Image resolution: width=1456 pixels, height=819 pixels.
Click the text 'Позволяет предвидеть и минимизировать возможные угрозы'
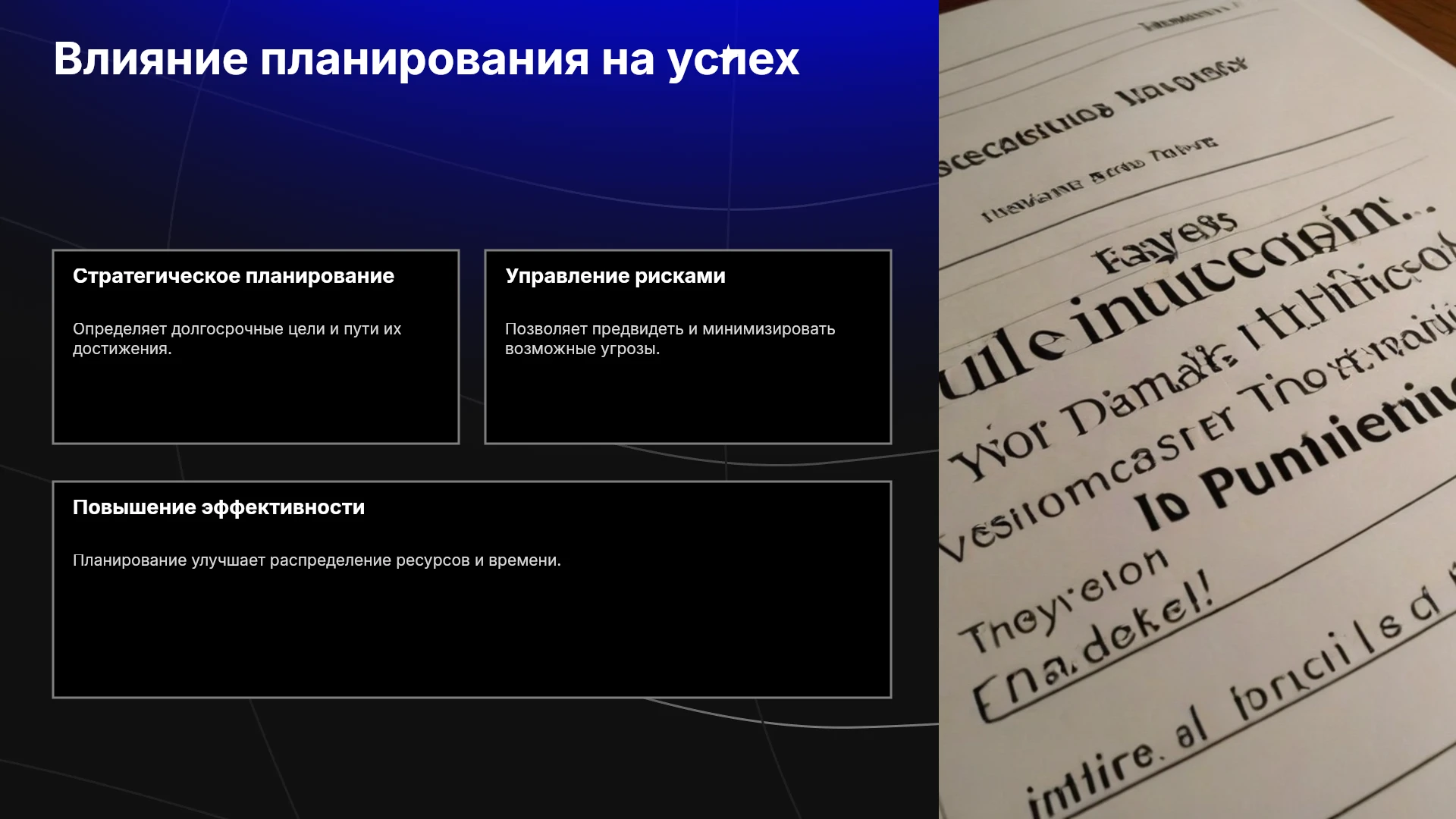670,339
